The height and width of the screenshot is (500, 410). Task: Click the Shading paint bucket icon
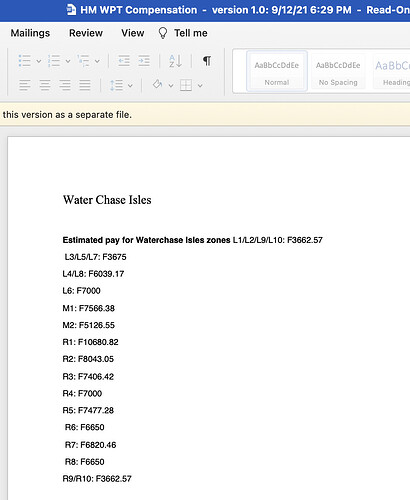click(157, 85)
